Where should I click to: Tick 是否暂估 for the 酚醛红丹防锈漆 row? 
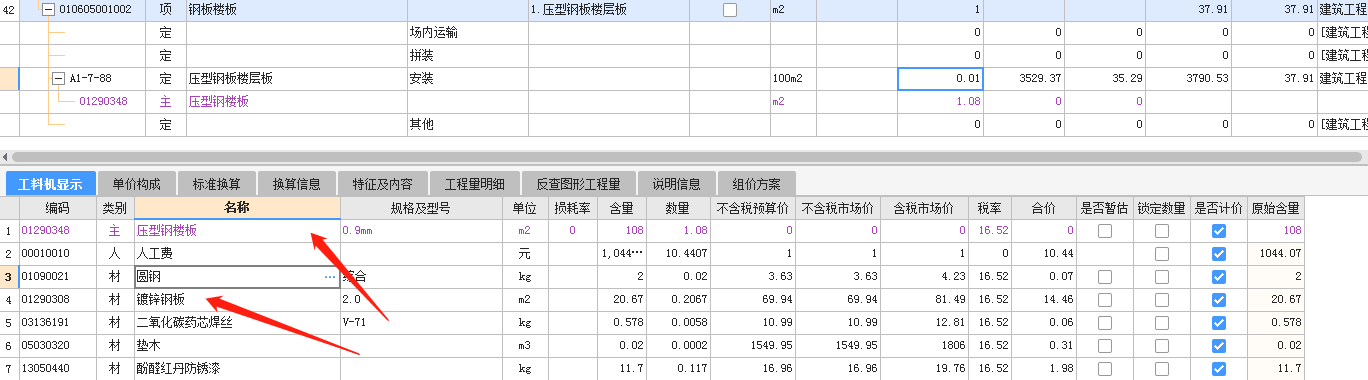click(1105, 369)
